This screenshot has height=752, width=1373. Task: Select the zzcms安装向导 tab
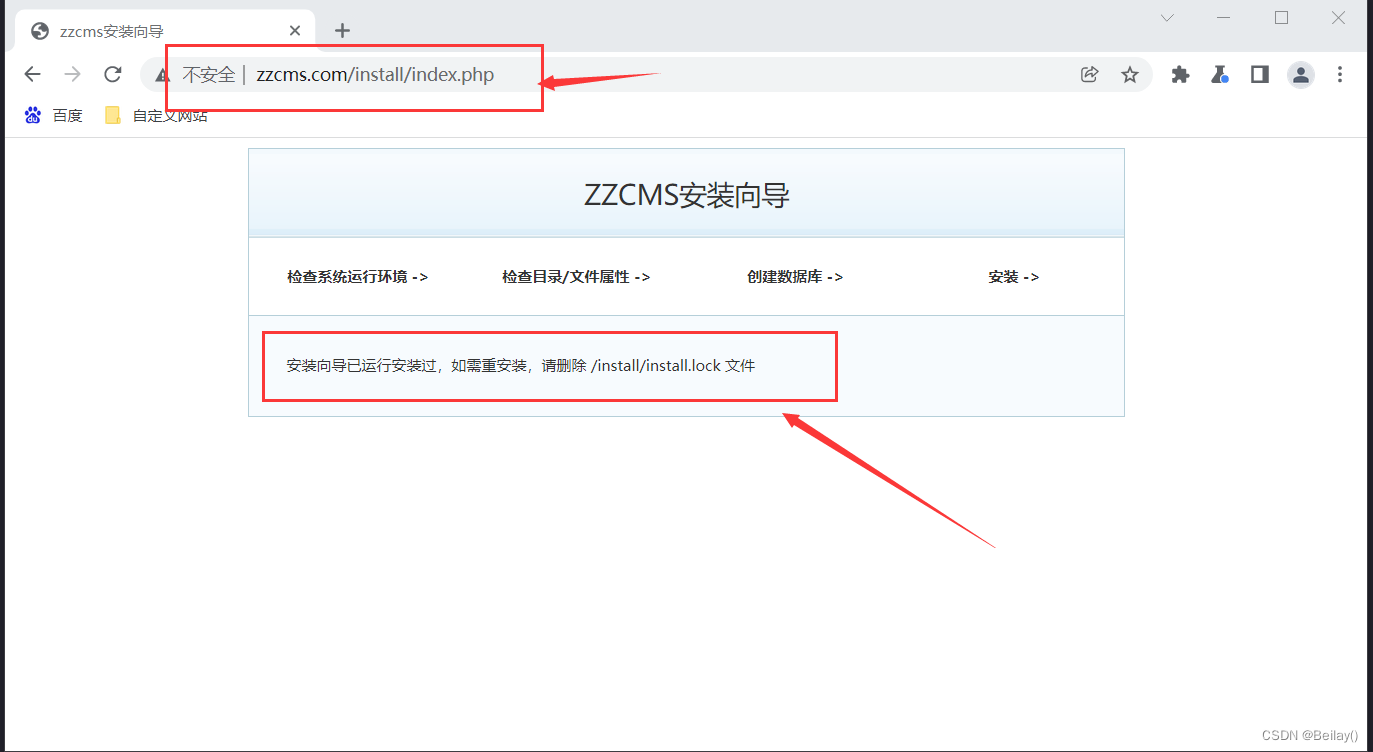pyautogui.click(x=166, y=31)
